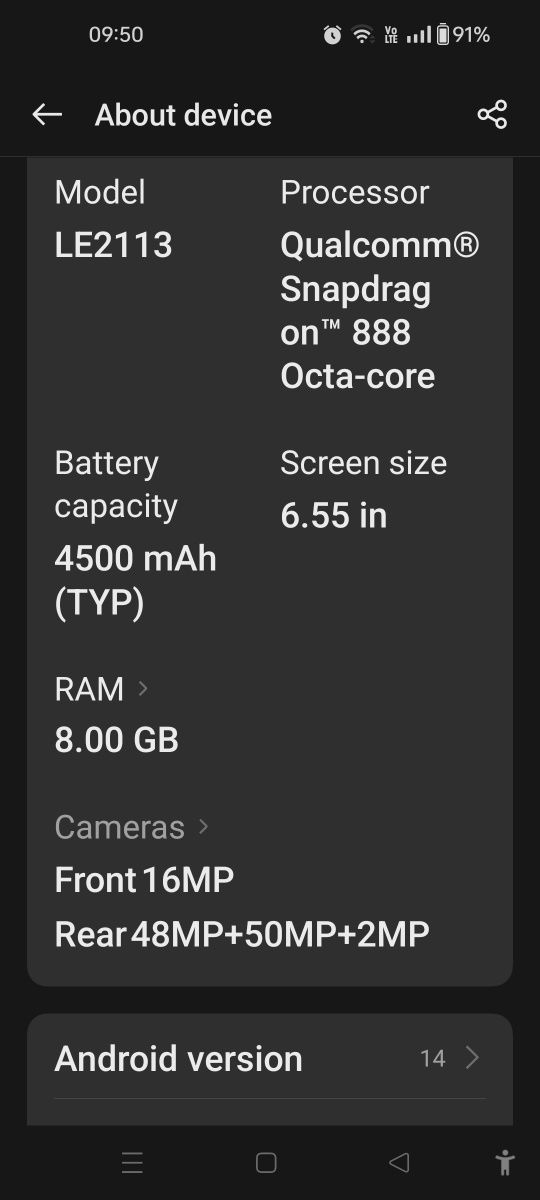Screen dimensions: 540x1200
Task: Open the accessibility shortcut icon
Action: click(505, 1162)
